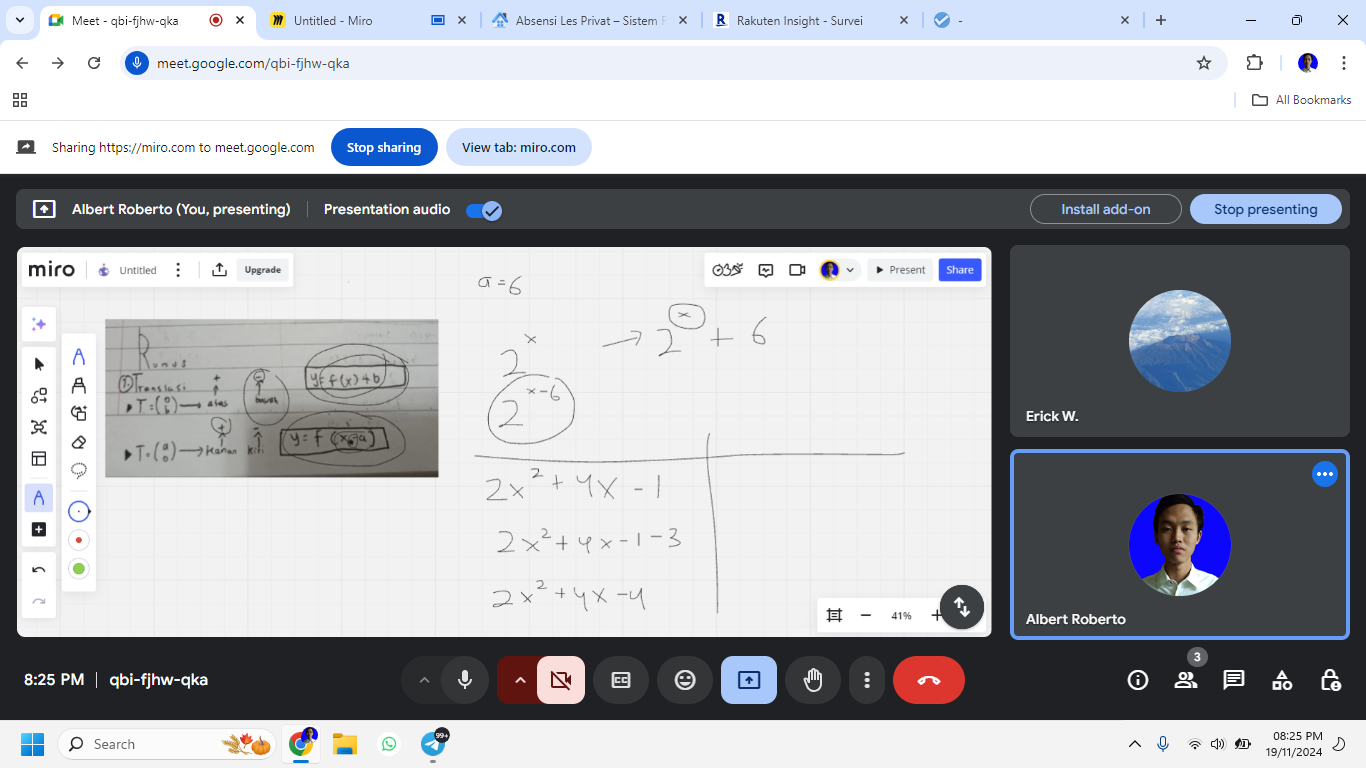Open meeting details info icon
The height and width of the screenshot is (768, 1366).
[x=1138, y=680]
